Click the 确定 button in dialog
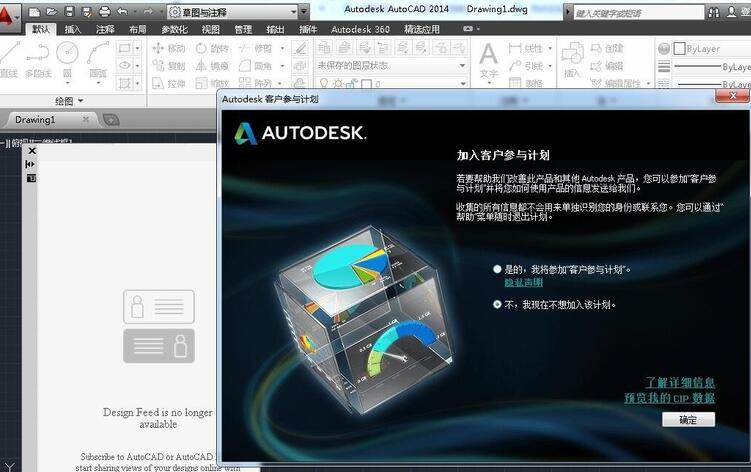Image resolution: width=751 pixels, height=472 pixels. click(x=688, y=420)
